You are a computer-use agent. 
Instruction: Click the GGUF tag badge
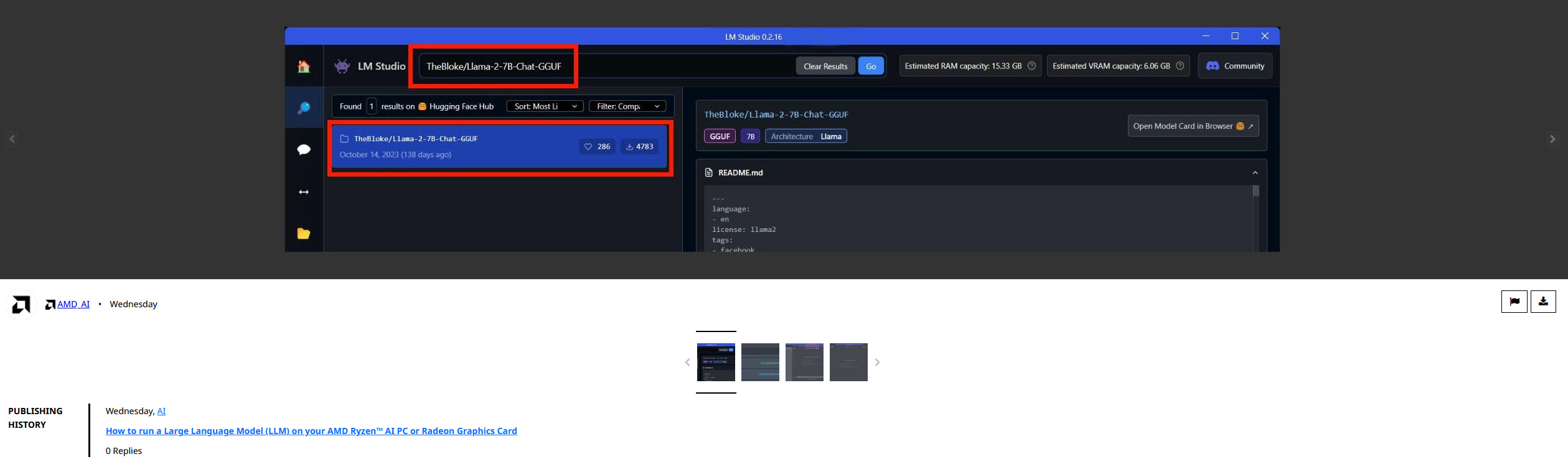[x=720, y=136]
